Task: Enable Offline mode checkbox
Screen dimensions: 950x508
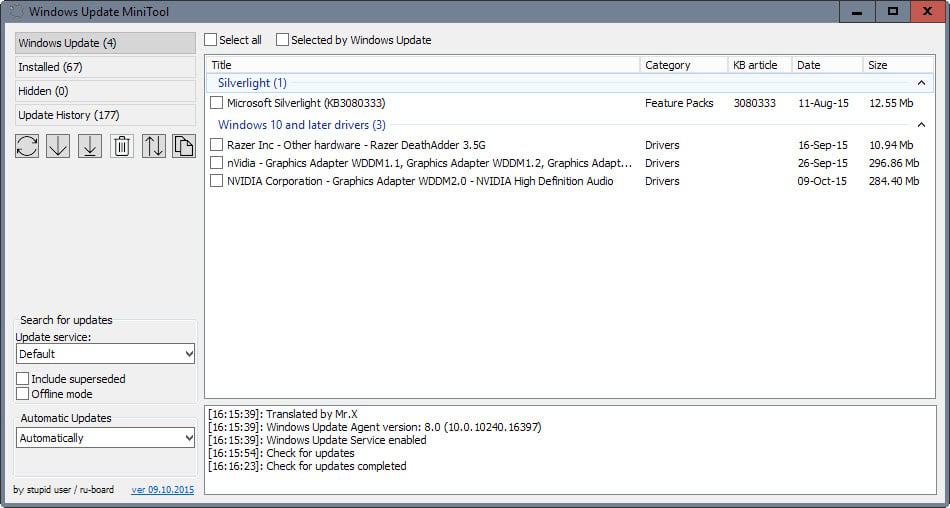Action: coord(23,394)
